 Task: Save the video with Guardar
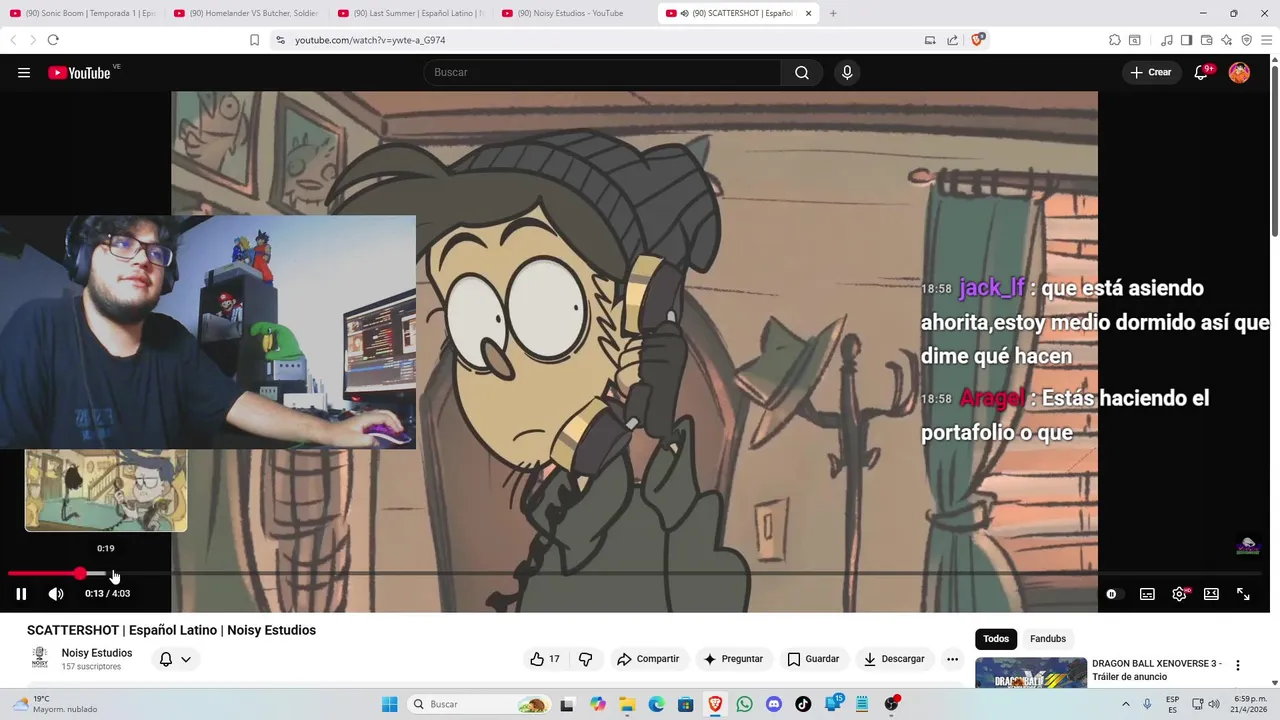click(813, 659)
